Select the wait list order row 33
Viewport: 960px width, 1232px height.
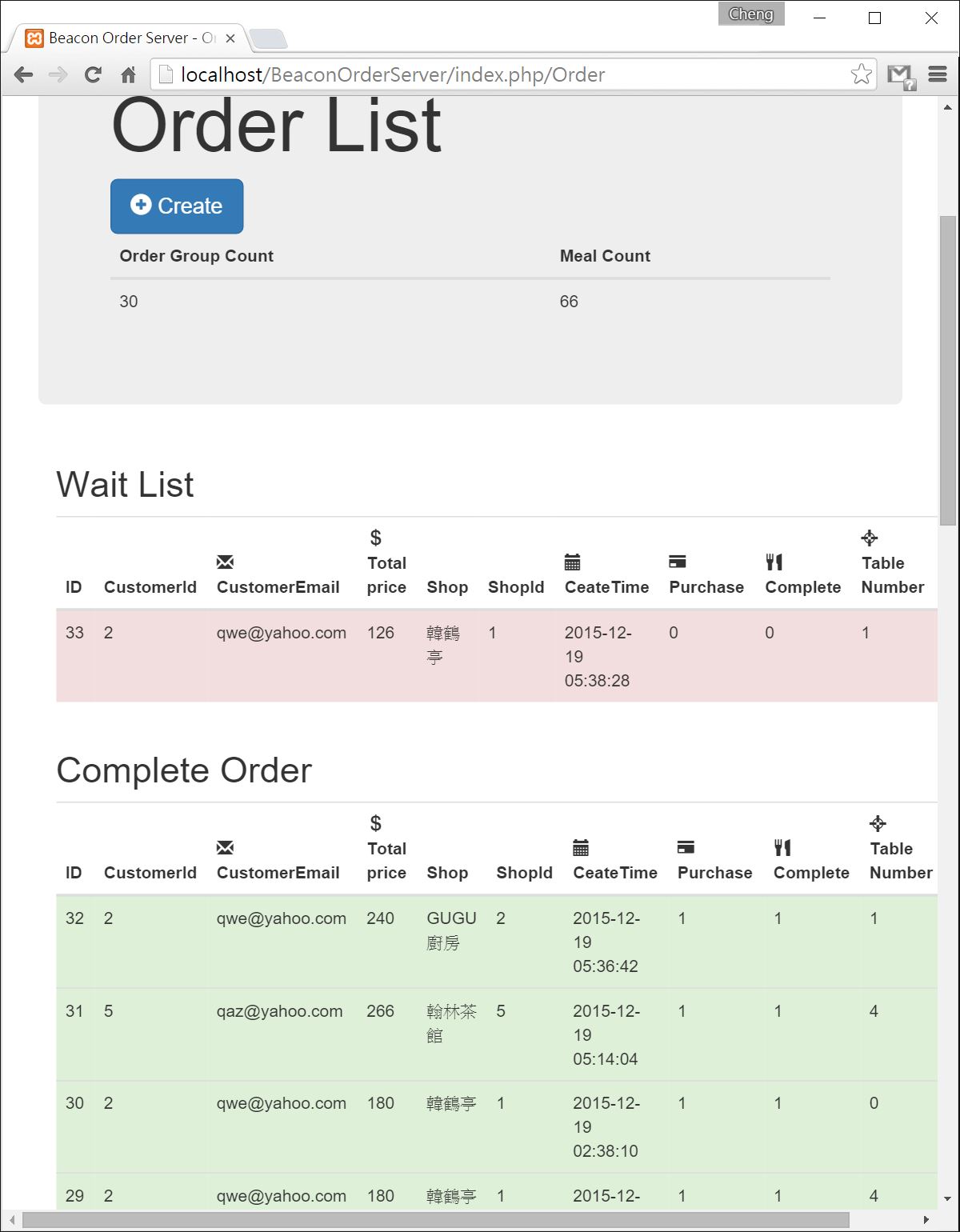[497, 656]
